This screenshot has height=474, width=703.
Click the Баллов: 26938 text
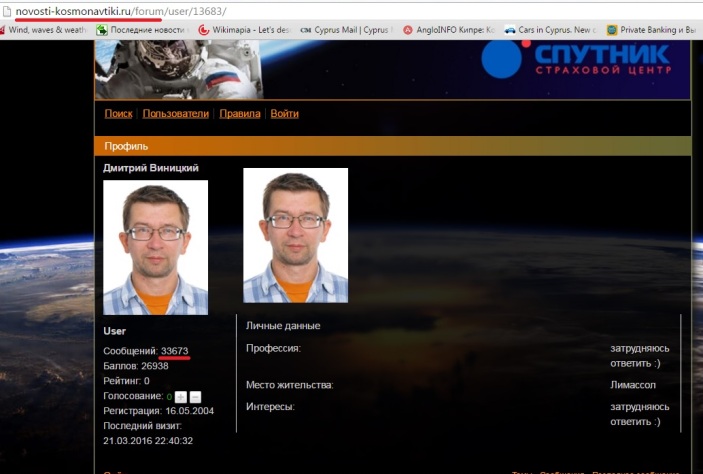136,366
